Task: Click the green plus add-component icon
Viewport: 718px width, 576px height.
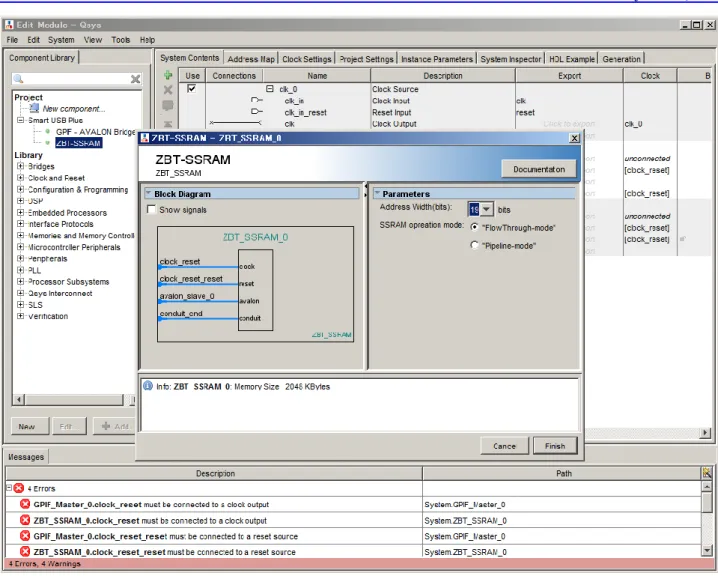Action: coord(168,75)
